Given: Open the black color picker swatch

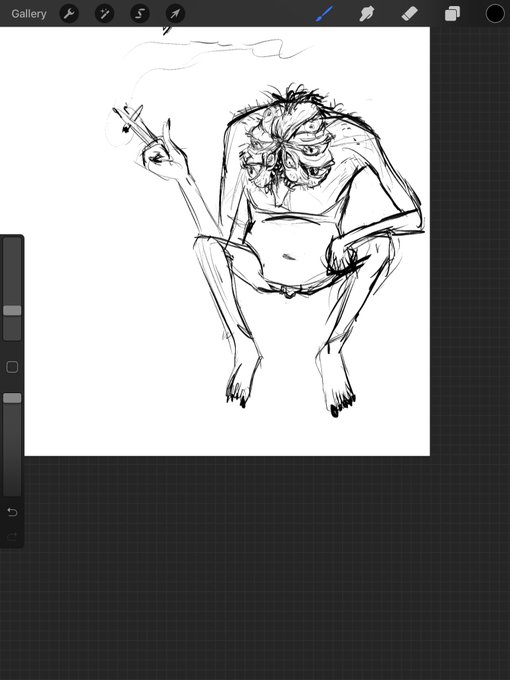Looking at the screenshot, I should [495, 14].
